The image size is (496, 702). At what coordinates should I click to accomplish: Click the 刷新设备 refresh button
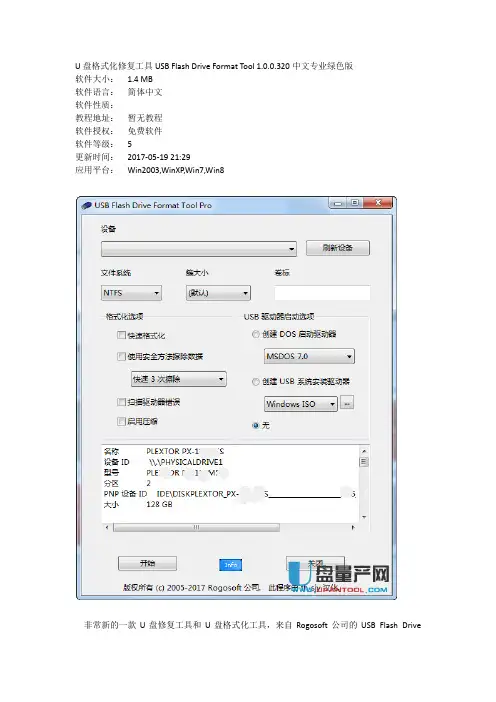coord(338,248)
